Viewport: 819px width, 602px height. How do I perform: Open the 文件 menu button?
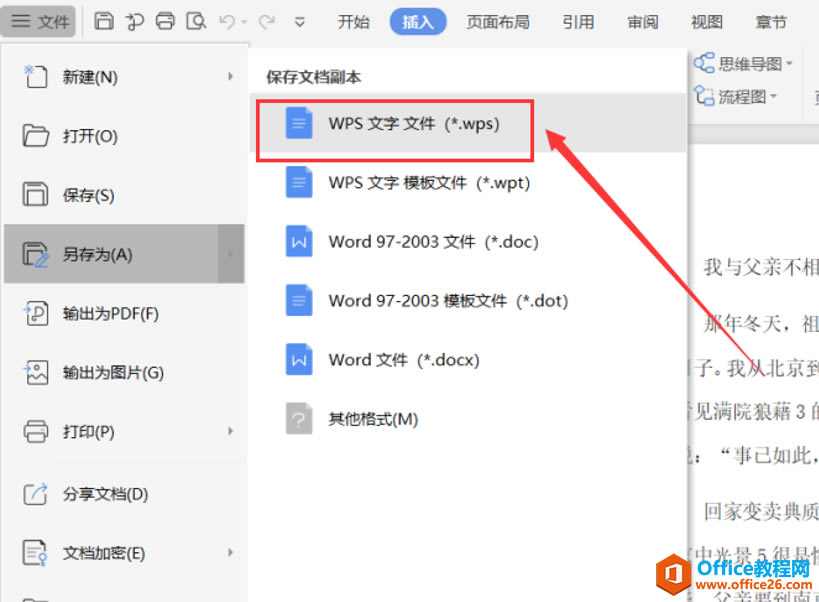click(x=39, y=21)
